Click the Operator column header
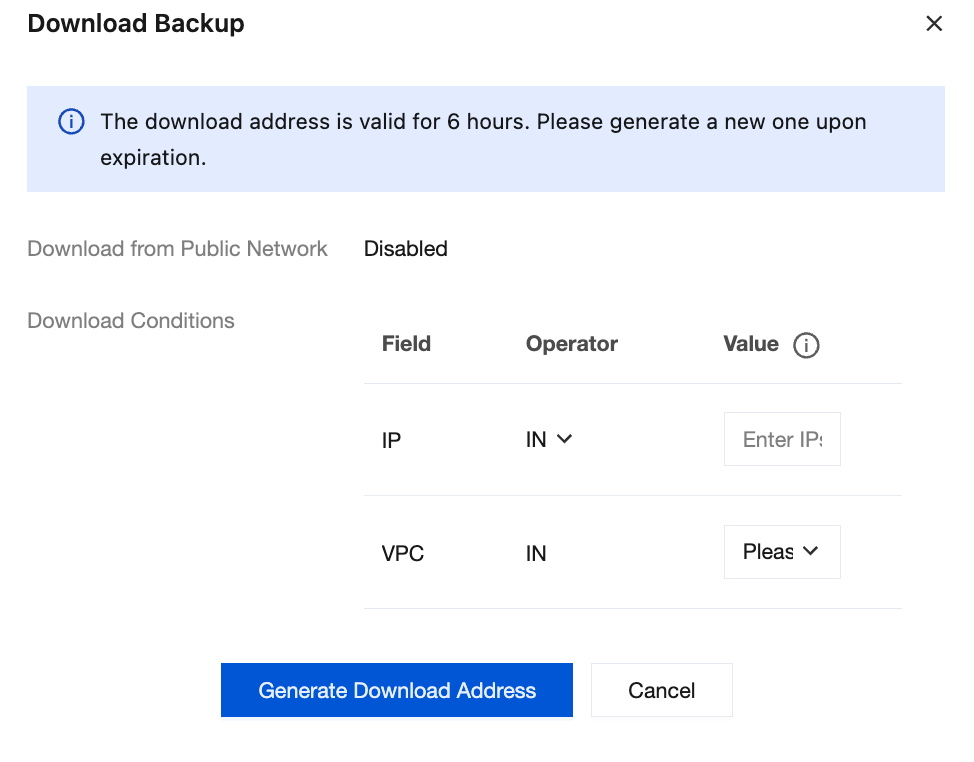 (x=572, y=344)
